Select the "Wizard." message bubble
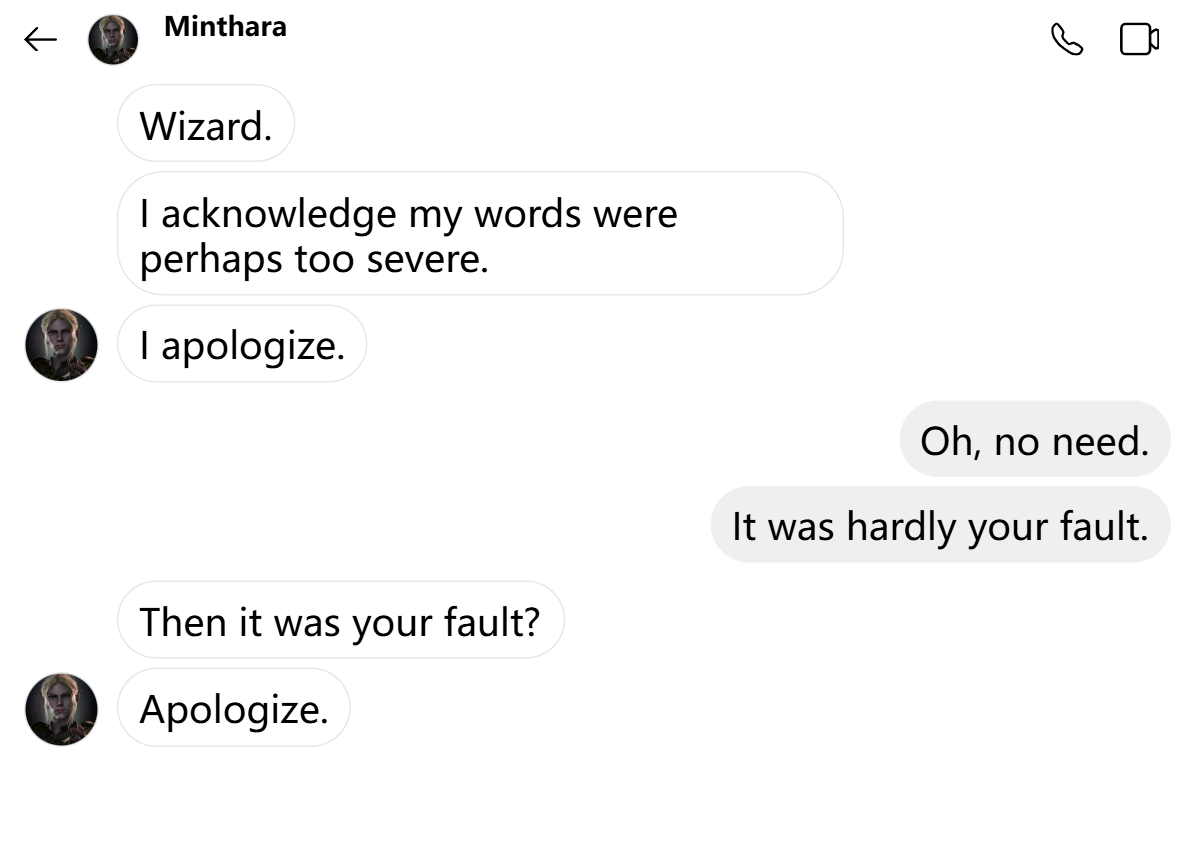This screenshot has width=1195, height=866. (206, 125)
